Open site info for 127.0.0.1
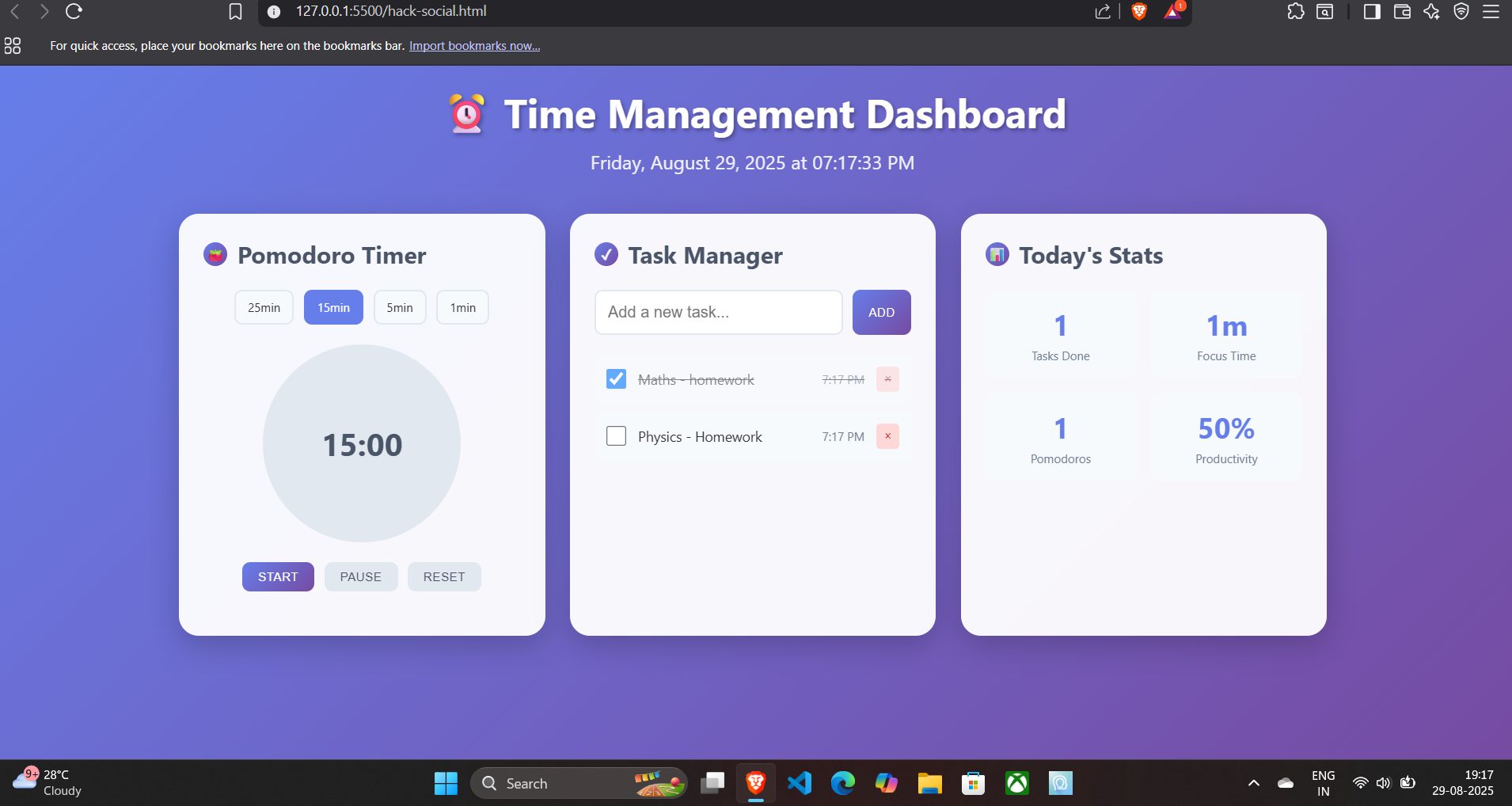The height and width of the screenshot is (806, 1512). coord(272,11)
